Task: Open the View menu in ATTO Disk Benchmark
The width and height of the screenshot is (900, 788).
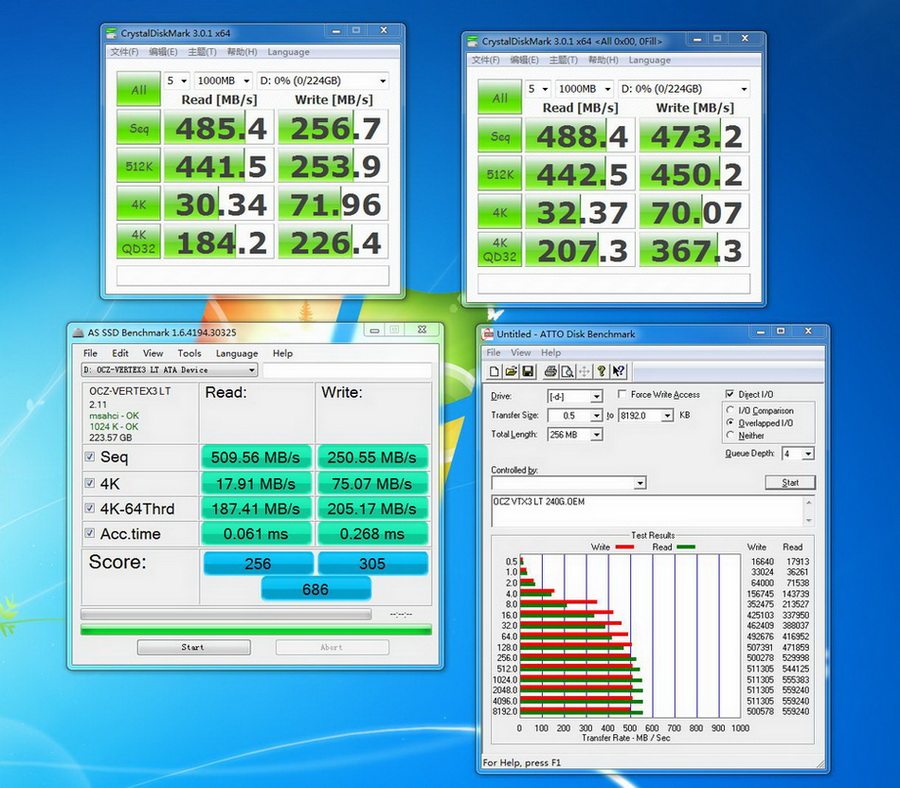Action: tap(521, 353)
